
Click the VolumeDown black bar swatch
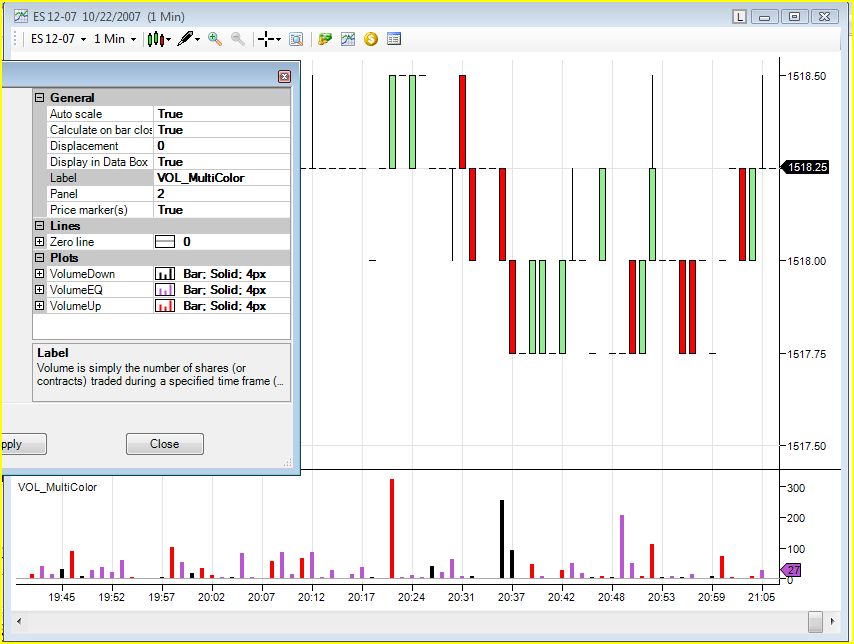[165, 274]
